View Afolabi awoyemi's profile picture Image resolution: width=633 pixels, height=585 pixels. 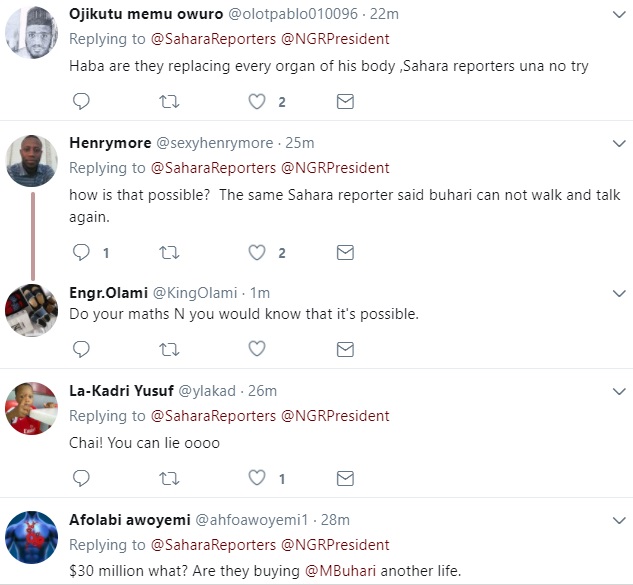click(x=31, y=537)
